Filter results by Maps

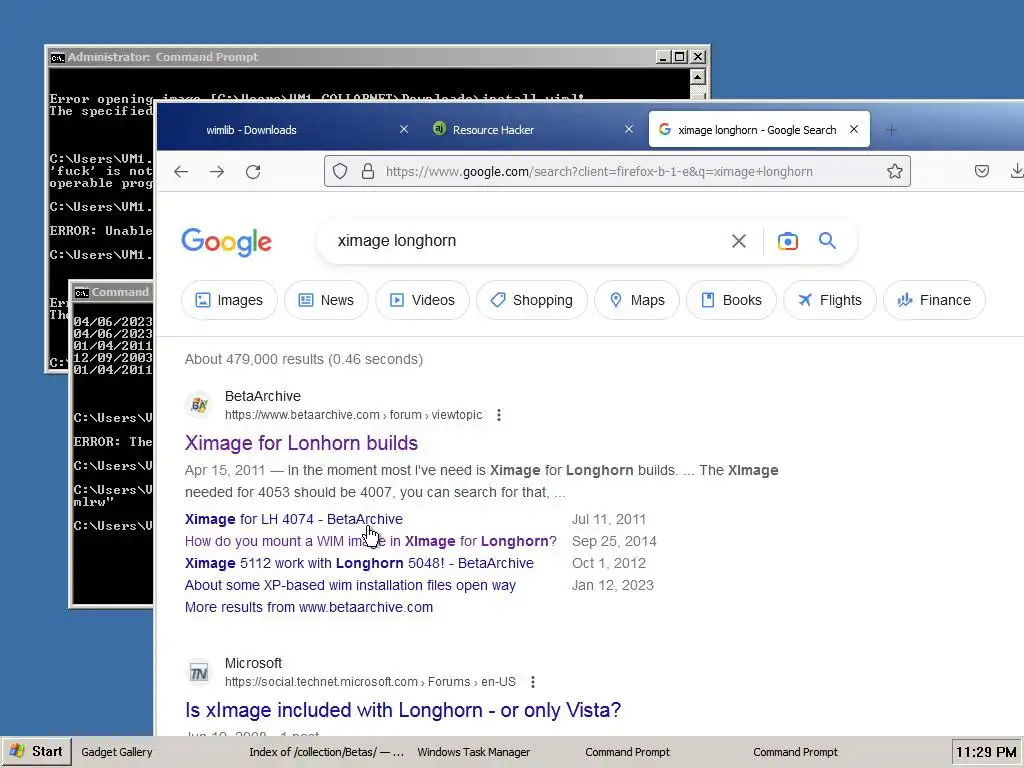(x=637, y=300)
